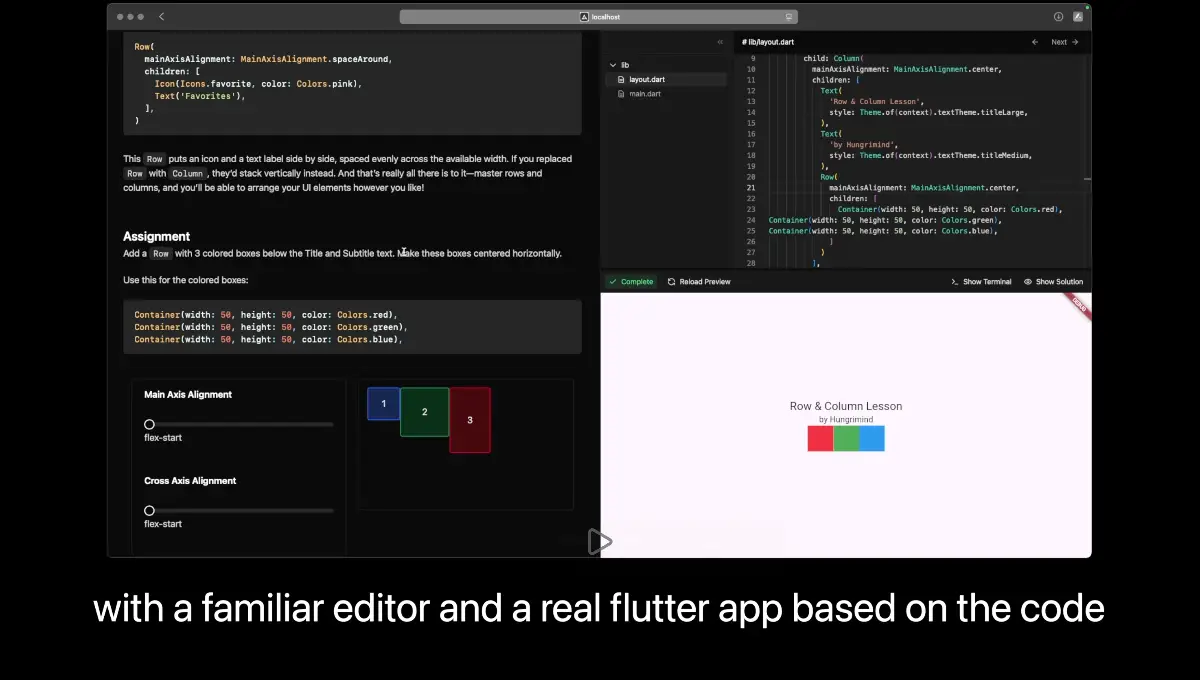This screenshot has height=680, width=1200.
Task: Collapse the lib folder
Action: (614, 65)
